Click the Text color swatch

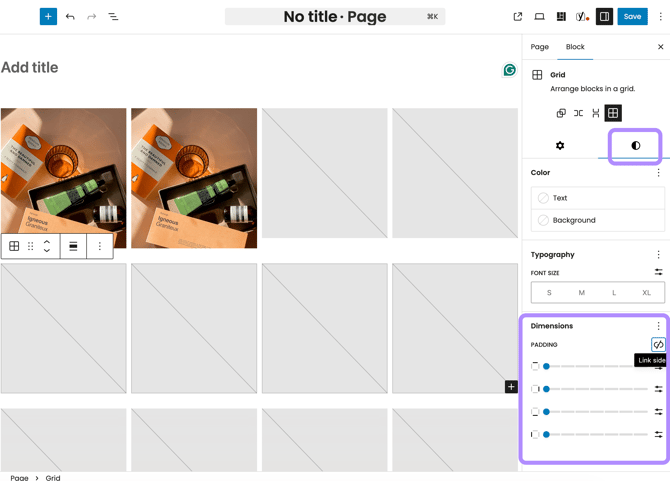[597, 198]
